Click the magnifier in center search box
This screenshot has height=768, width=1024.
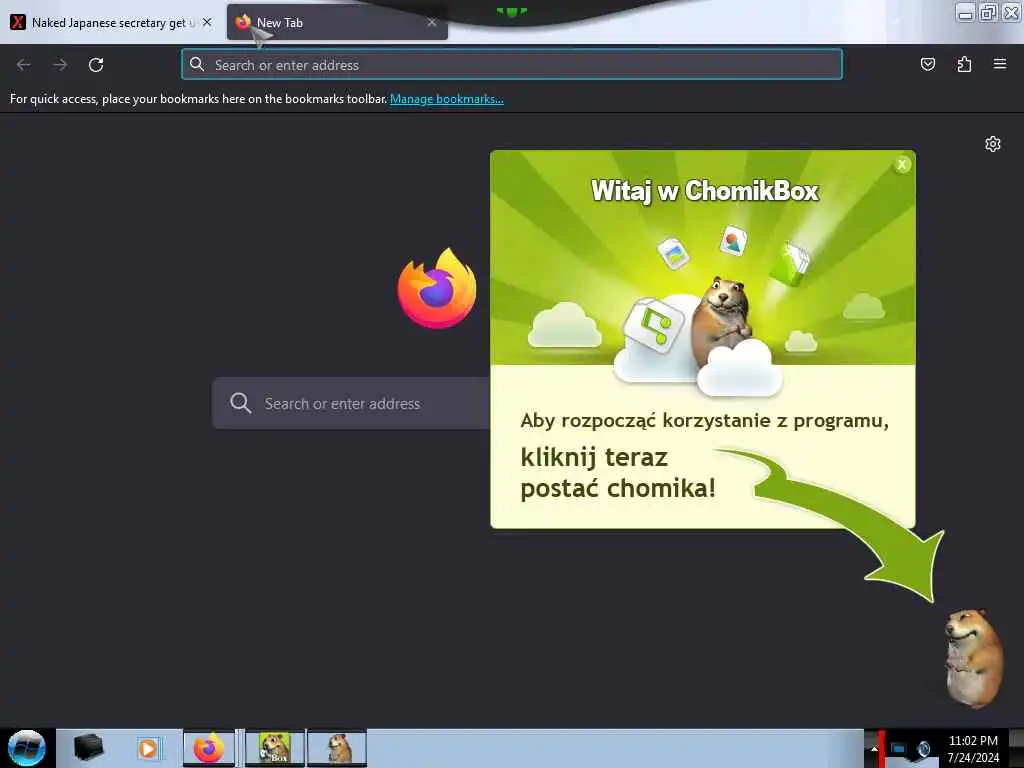point(240,403)
